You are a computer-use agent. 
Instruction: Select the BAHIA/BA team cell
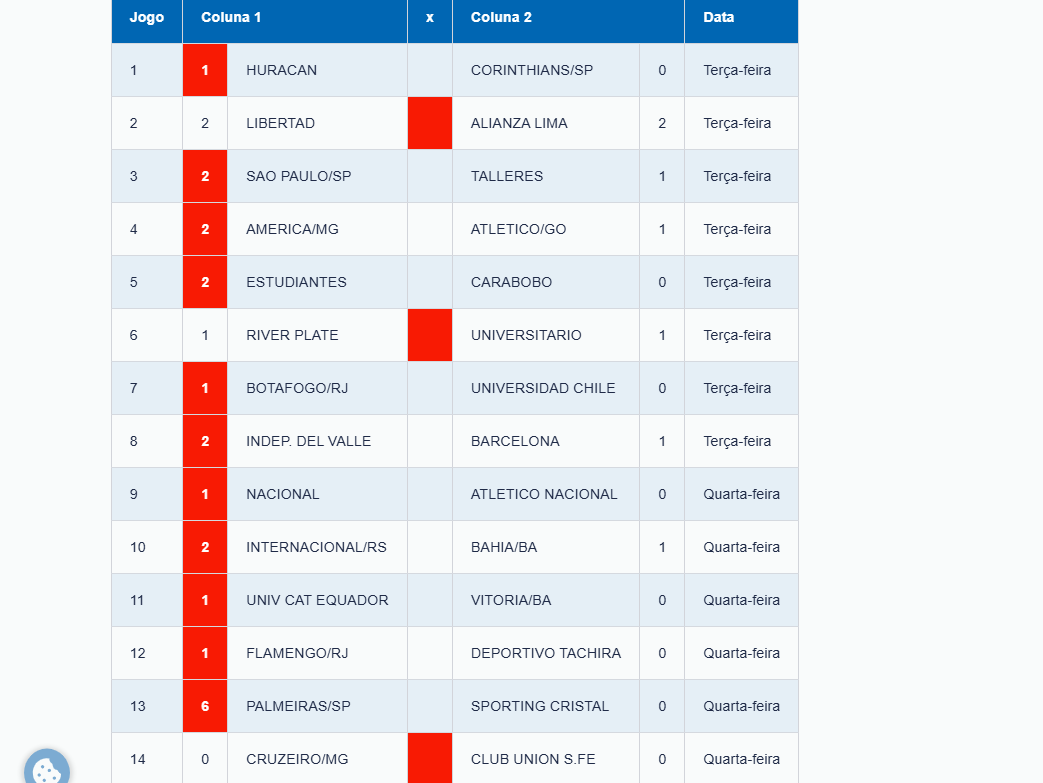pyautogui.click(x=546, y=548)
